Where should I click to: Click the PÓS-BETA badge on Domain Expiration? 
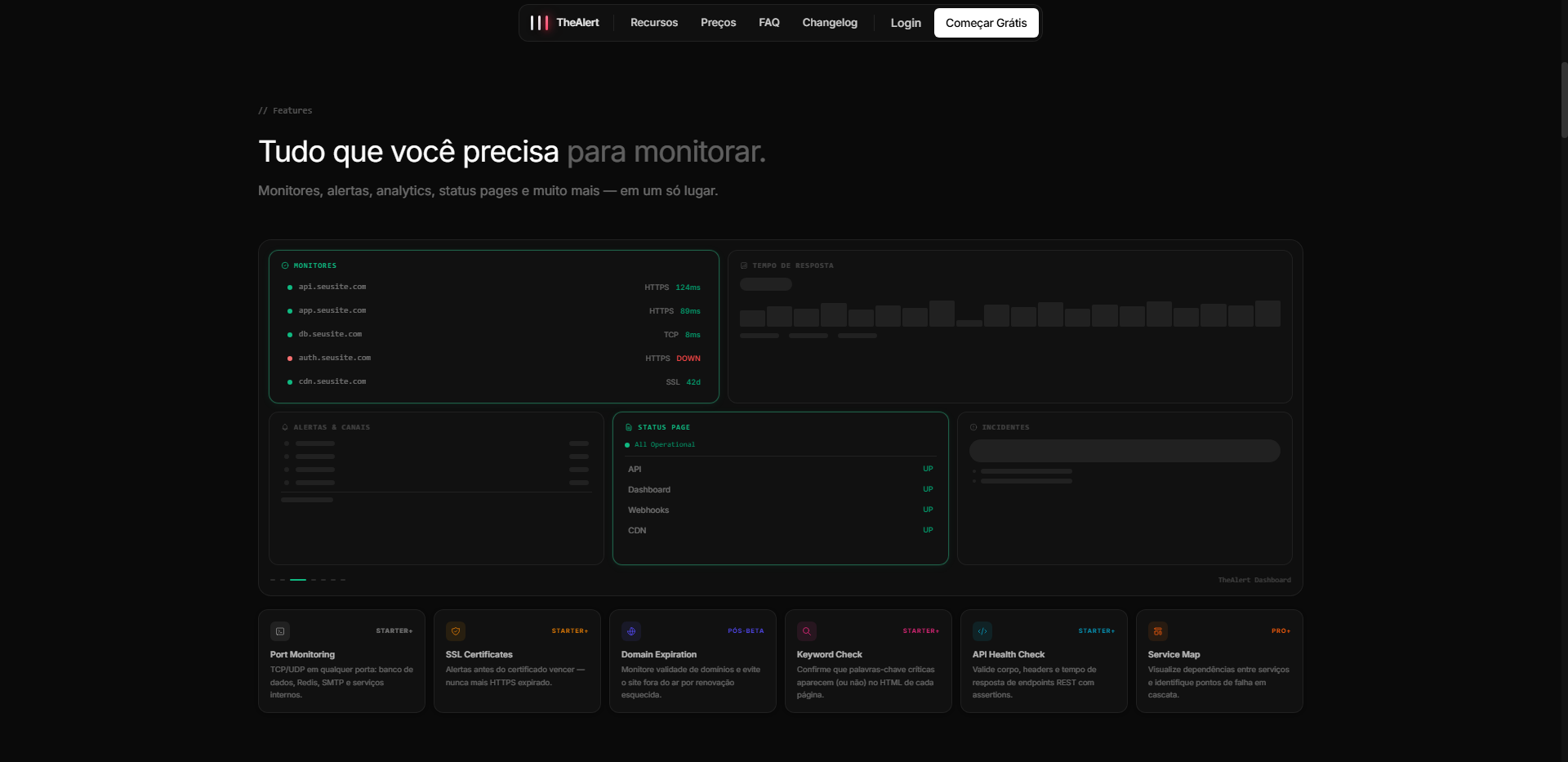746,631
